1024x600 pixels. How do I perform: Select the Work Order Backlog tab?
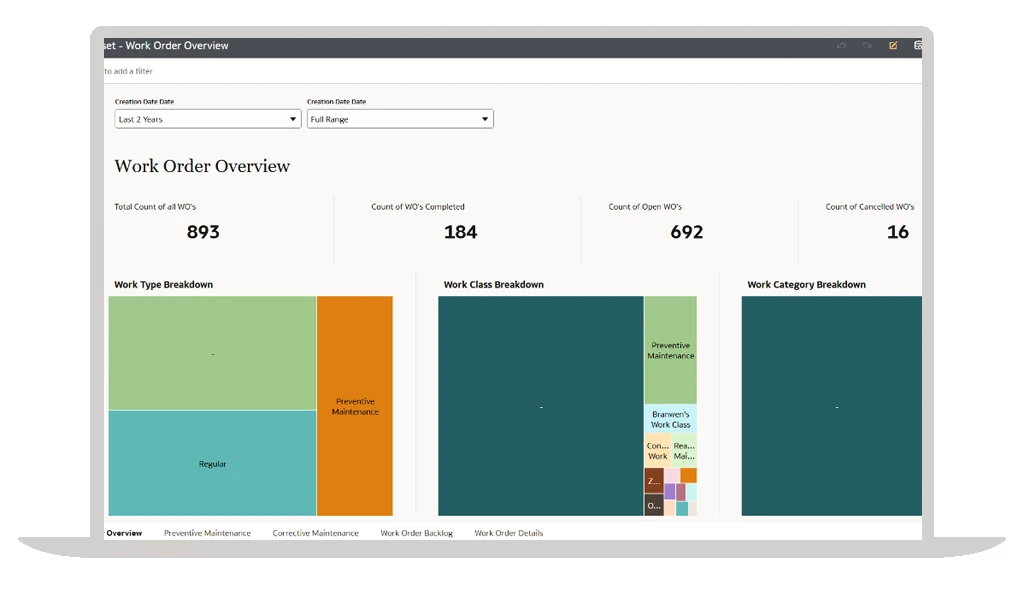tap(416, 533)
